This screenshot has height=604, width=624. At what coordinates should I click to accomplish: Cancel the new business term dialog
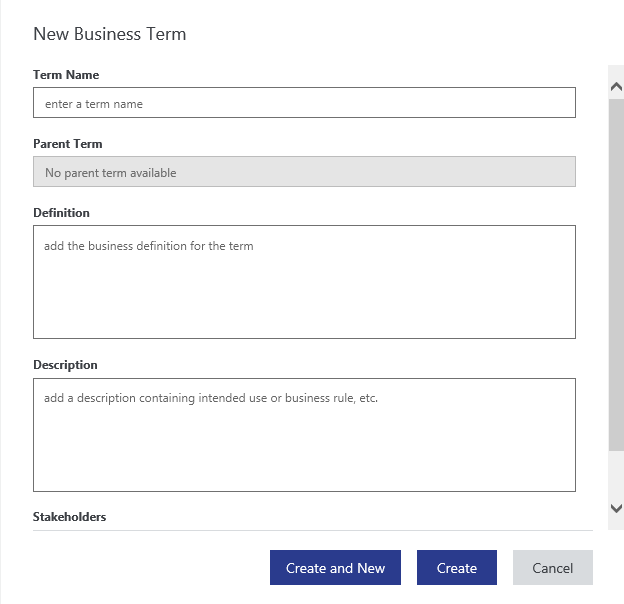tap(552, 567)
